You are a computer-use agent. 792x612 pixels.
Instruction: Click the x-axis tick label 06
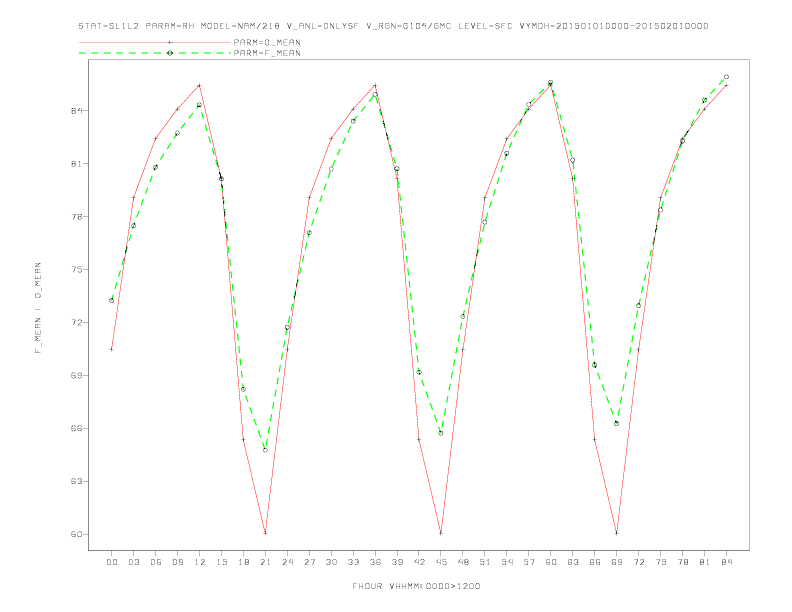click(156, 562)
